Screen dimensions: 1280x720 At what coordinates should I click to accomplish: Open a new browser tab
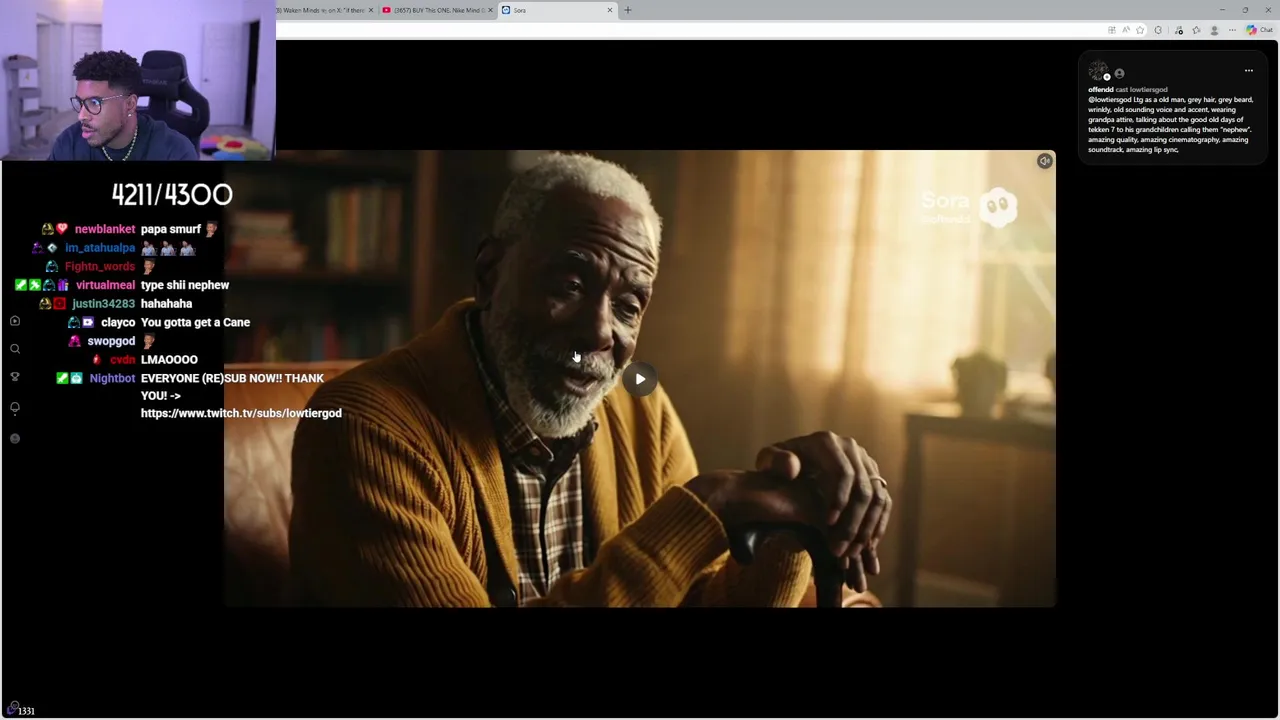pyautogui.click(x=627, y=10)
